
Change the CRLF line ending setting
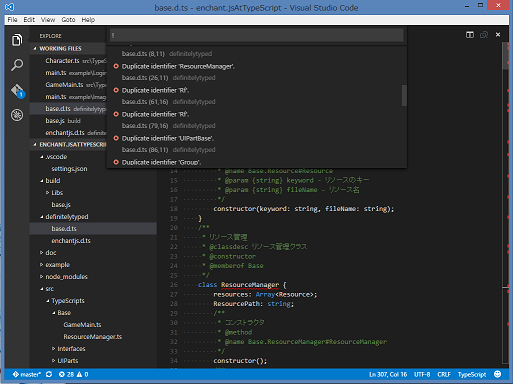[444, 374]
